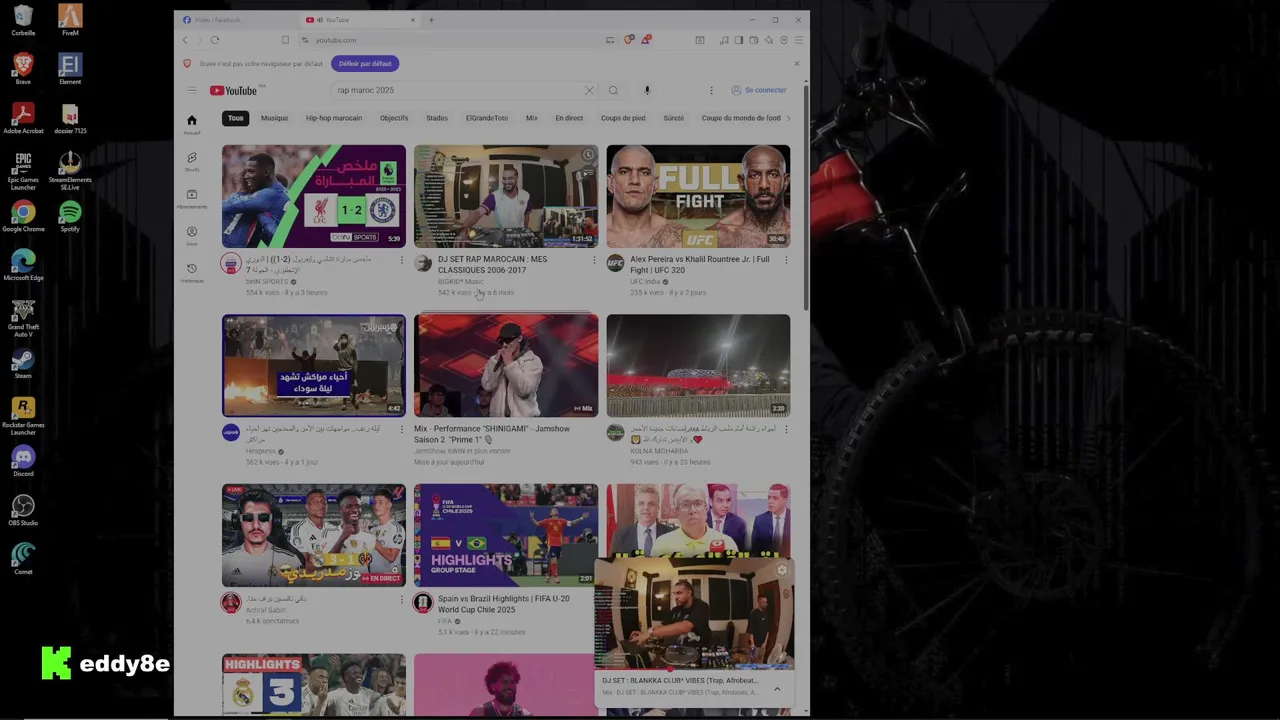Open the YouTube guide hamburger menu

[192, 90]
